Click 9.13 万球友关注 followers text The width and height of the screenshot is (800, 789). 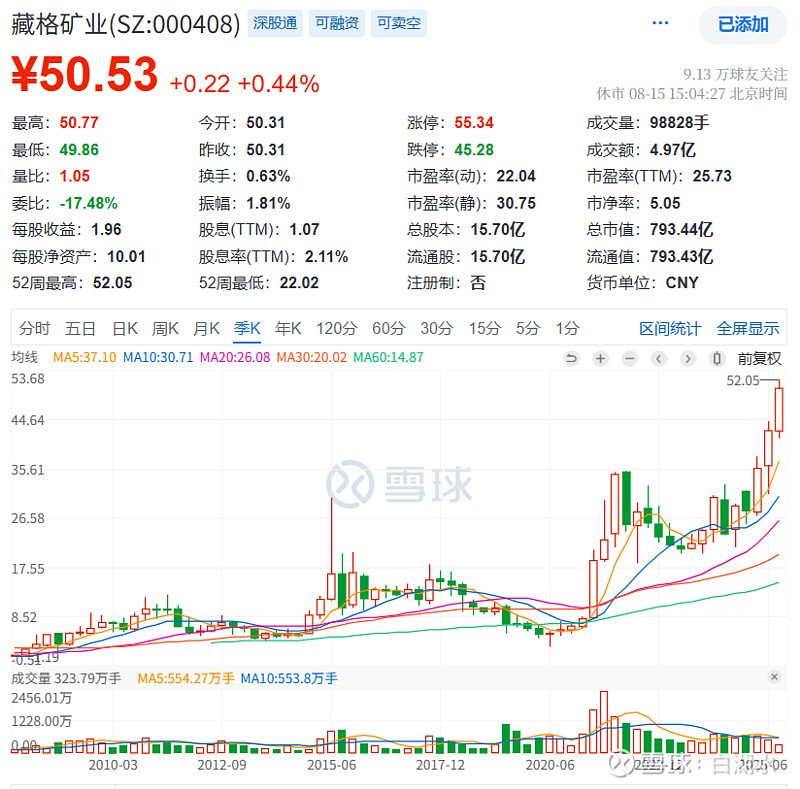click(735, 75)
